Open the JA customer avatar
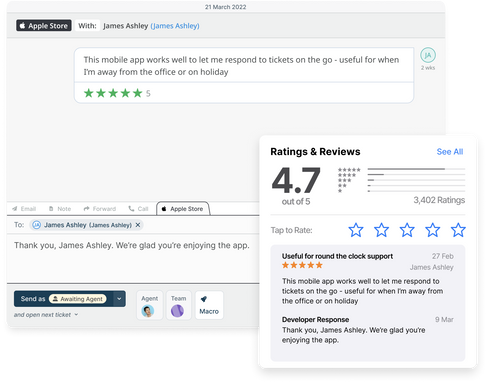This screenshot has width=488, height=384. click(x=428, y=55)
